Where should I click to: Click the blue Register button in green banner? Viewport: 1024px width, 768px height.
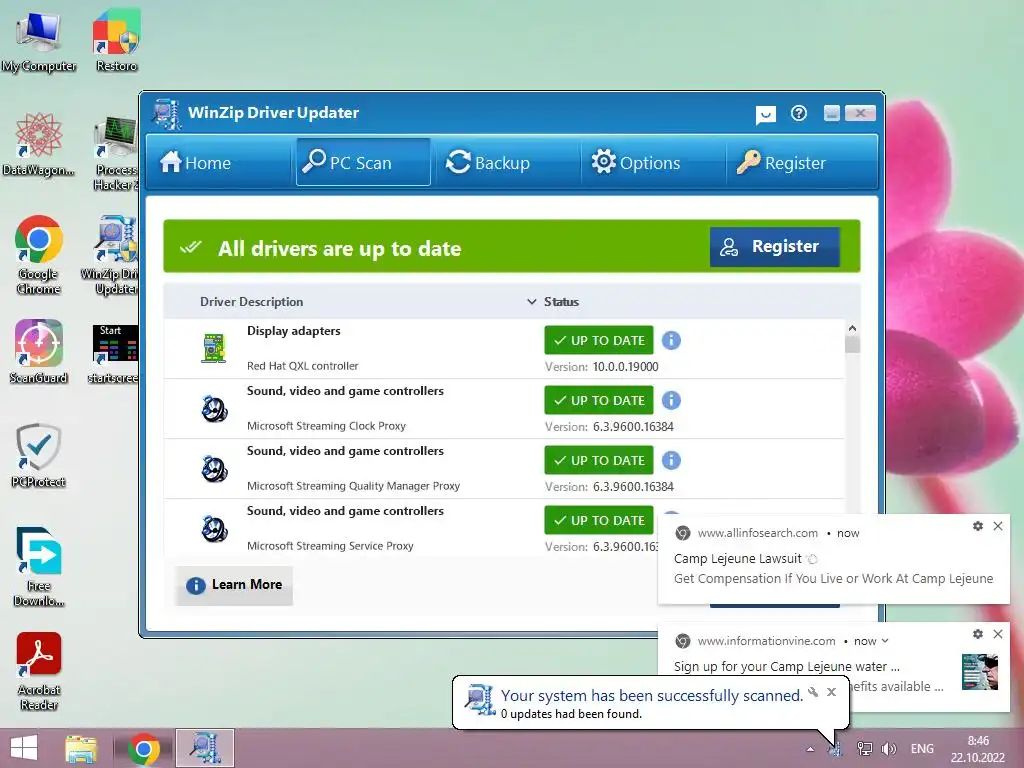point(775,246)
